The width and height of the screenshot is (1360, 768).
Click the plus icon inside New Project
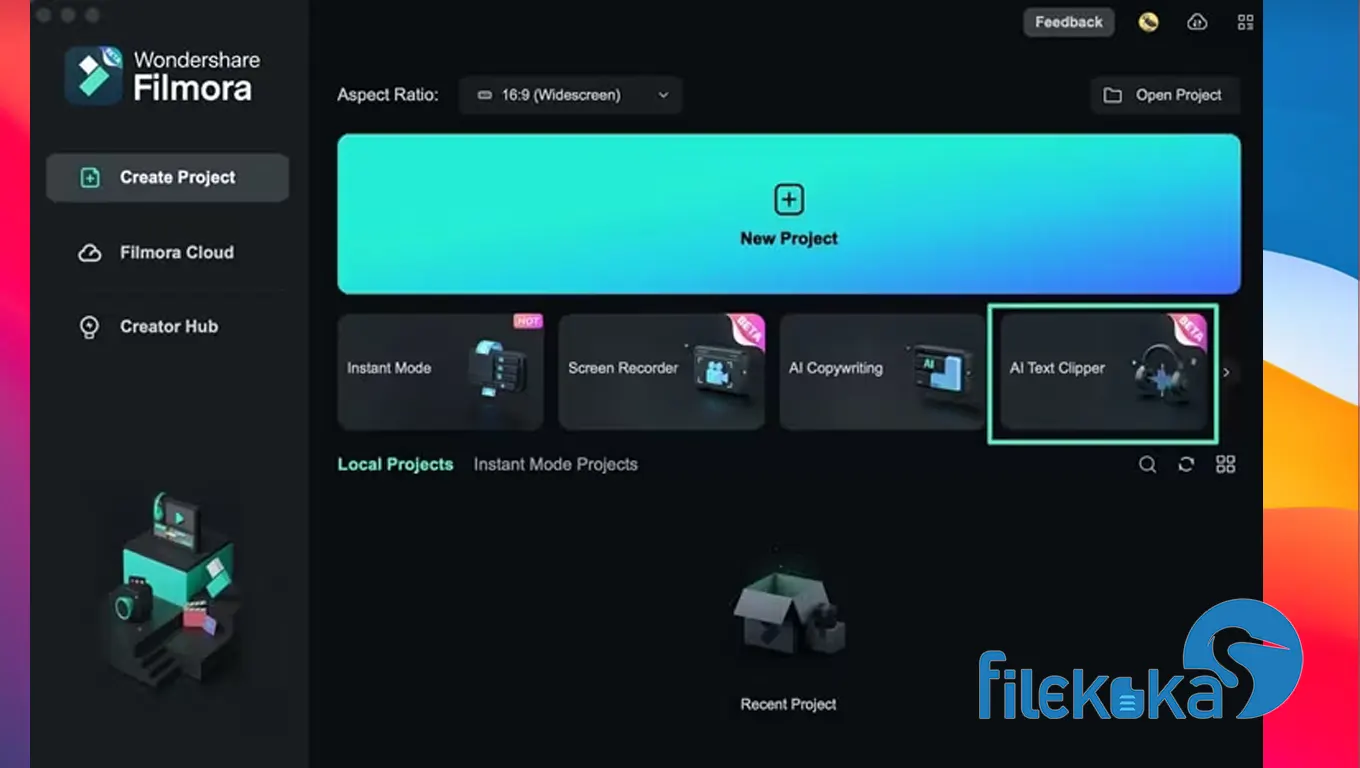coord(789,200)
